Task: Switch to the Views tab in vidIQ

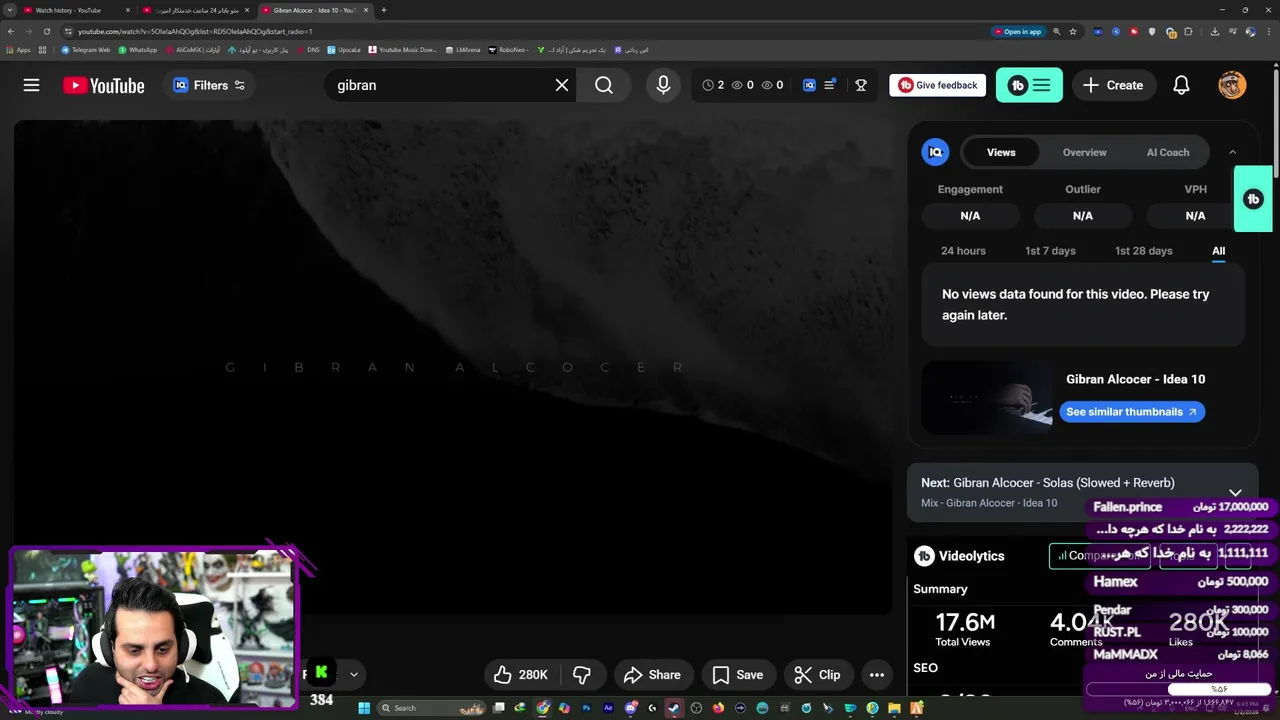Action: [1001, 152]
